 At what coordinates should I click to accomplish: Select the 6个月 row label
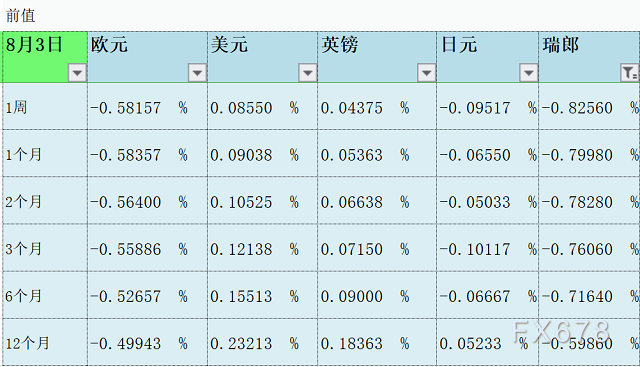[44, 295]
